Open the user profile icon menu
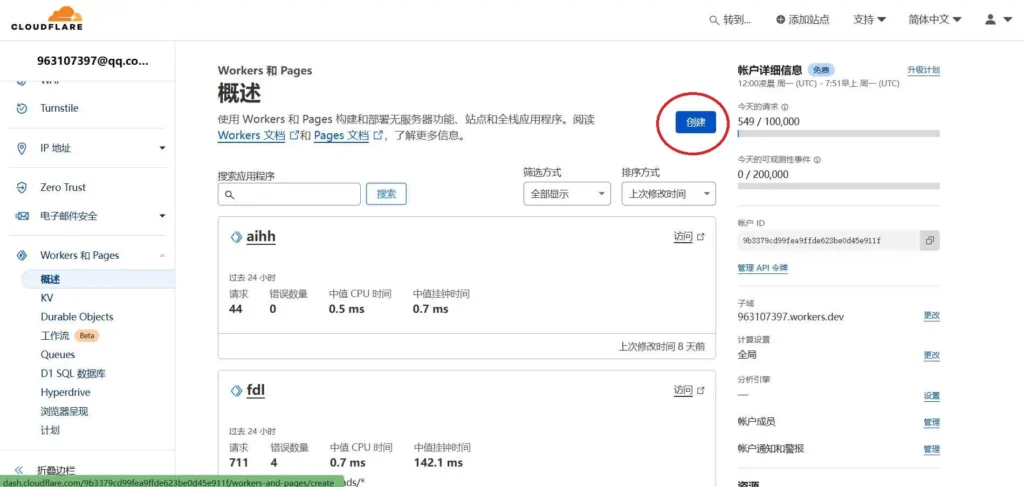The width and height of the screenshot is (1024, 487). (997, 19)
